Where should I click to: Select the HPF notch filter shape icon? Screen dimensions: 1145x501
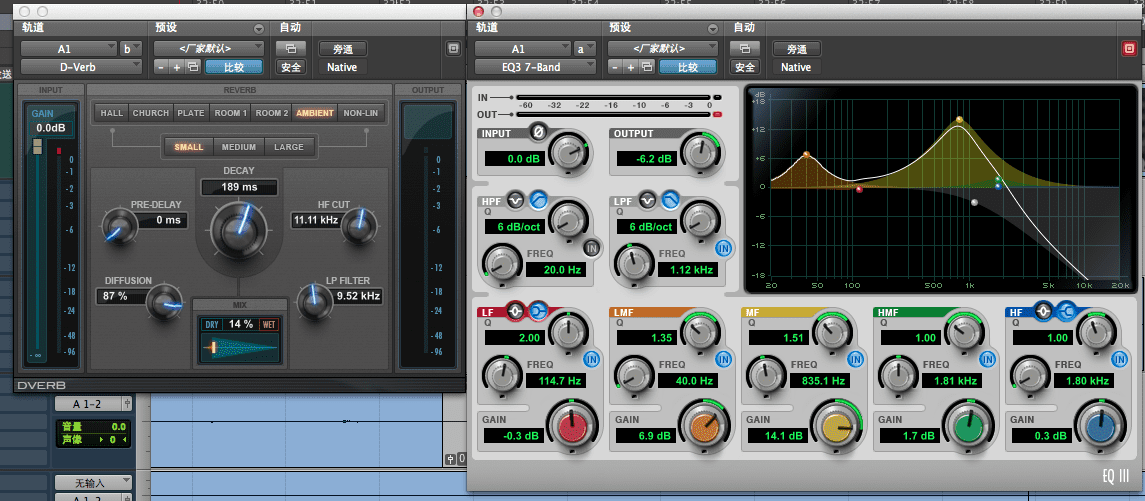point(516,199)
